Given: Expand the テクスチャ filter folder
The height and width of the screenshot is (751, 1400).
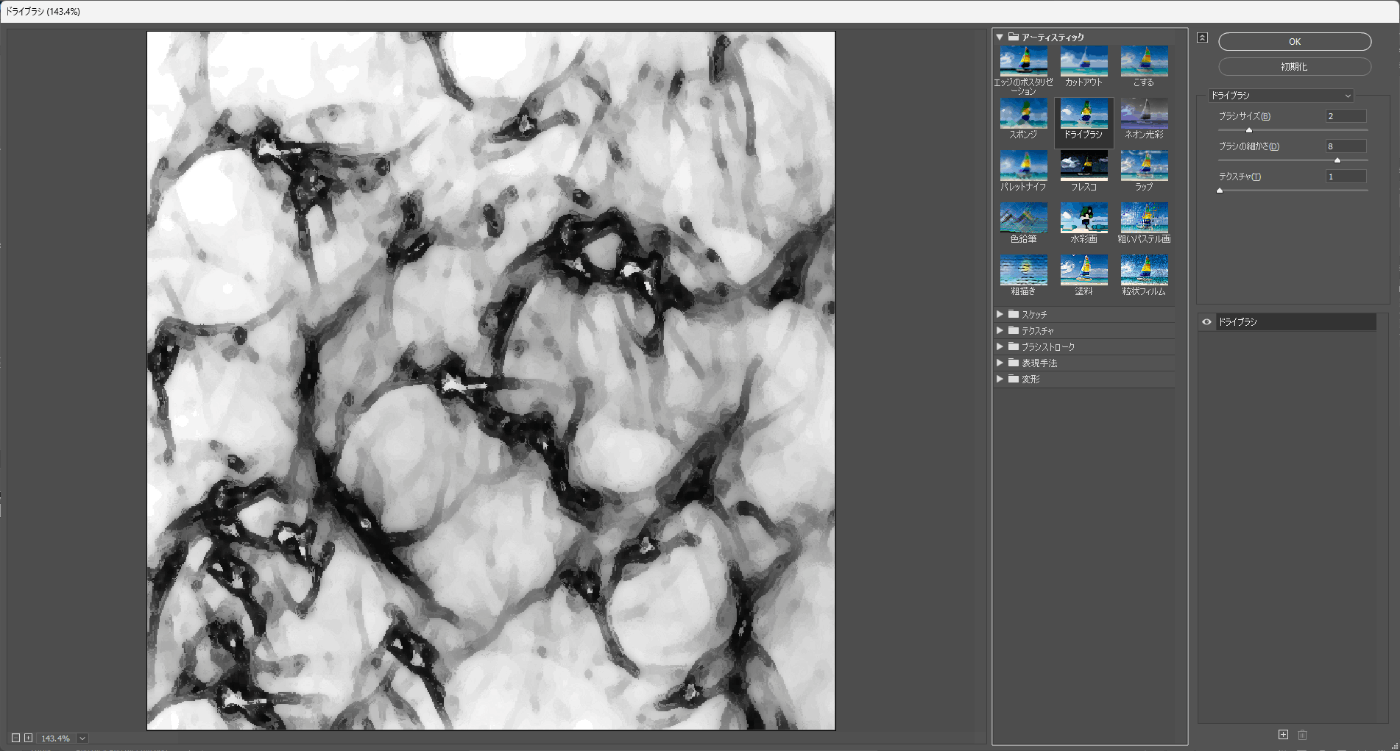Looking at the screenshot, I should tap(1000, 330).
